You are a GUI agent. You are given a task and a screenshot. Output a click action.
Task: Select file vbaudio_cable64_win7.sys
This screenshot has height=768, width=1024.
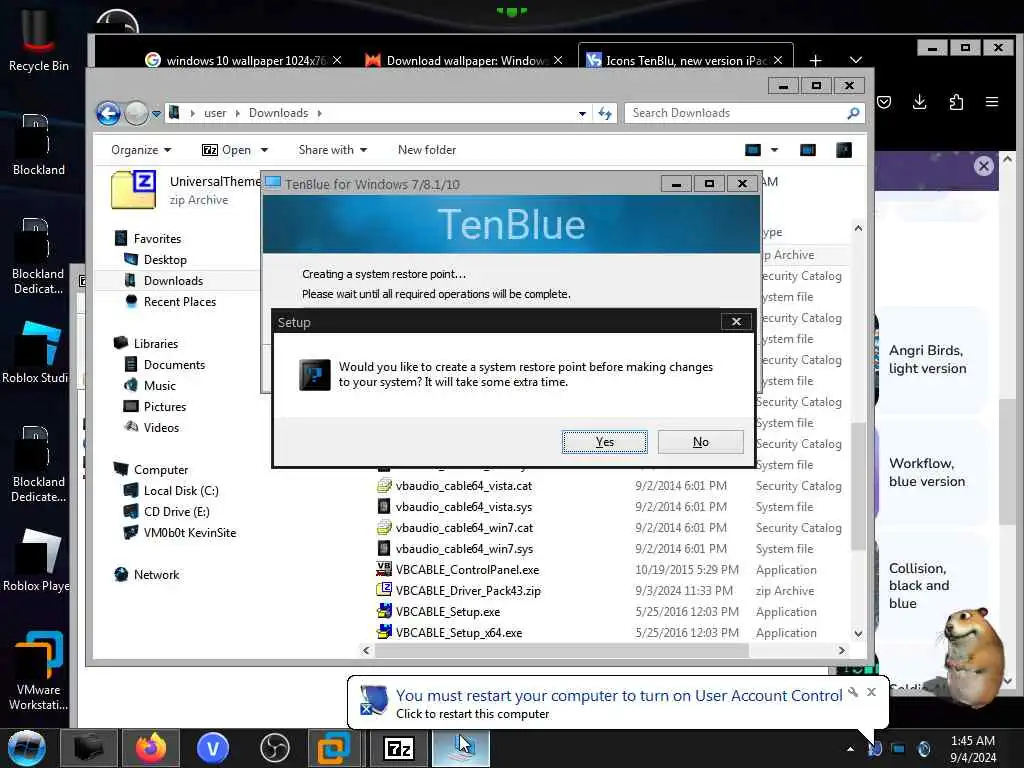pos(464,549)
